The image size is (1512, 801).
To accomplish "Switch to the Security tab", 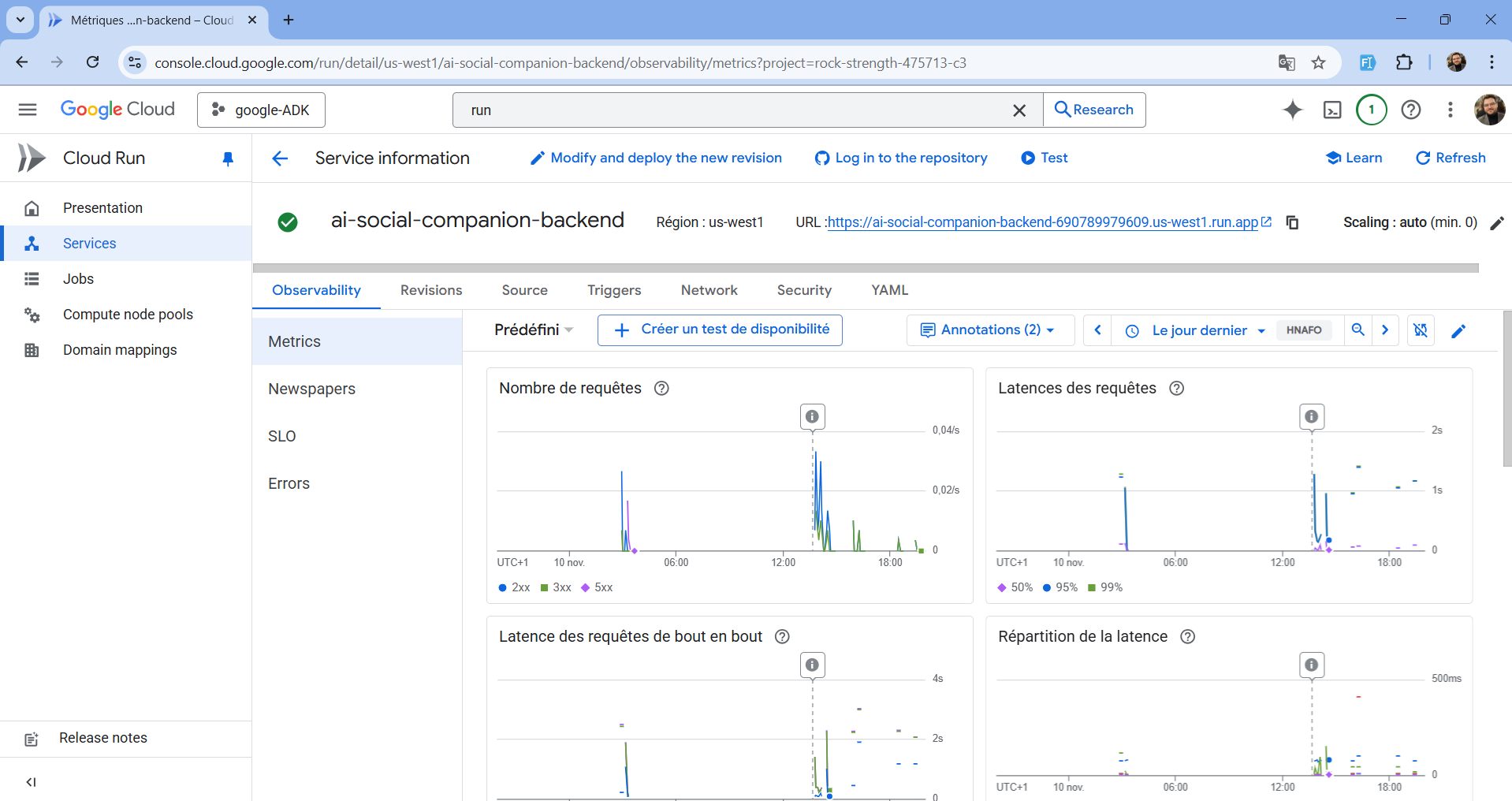I will 804,290.
